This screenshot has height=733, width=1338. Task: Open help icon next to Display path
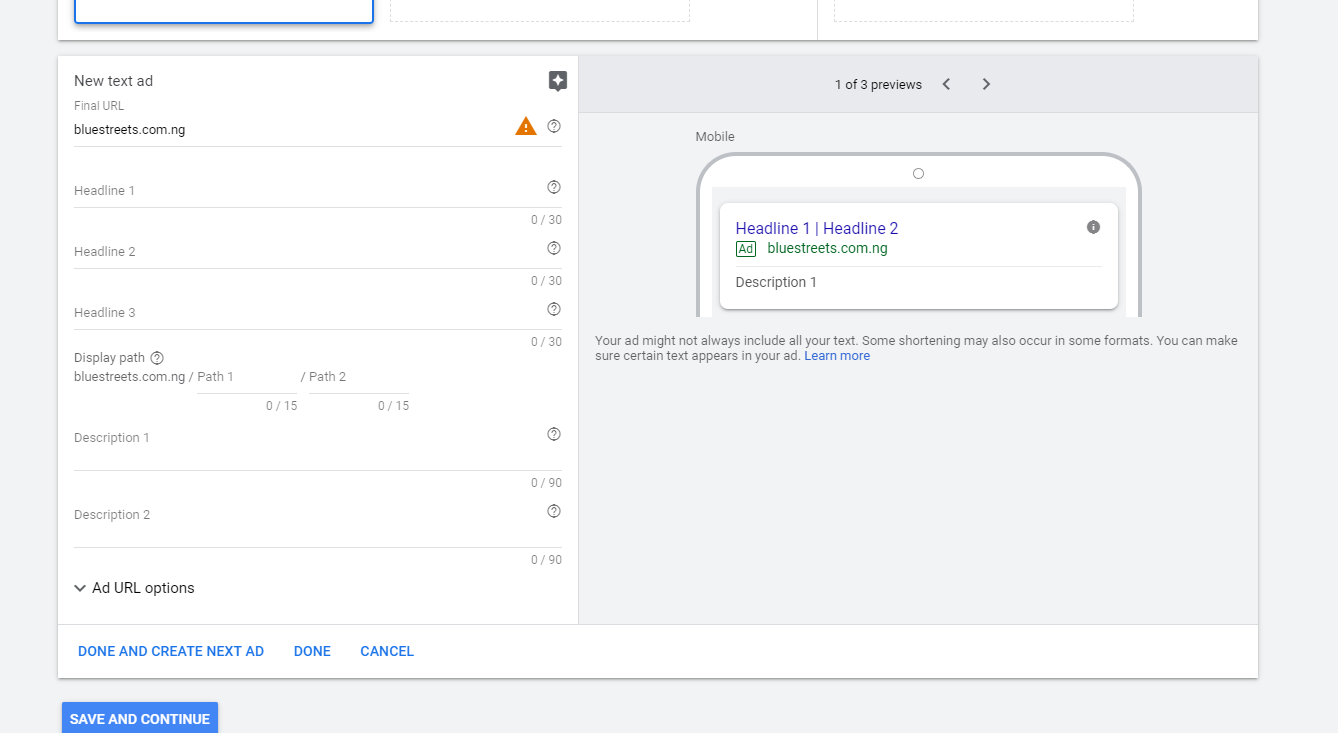(x=157, y=358)
